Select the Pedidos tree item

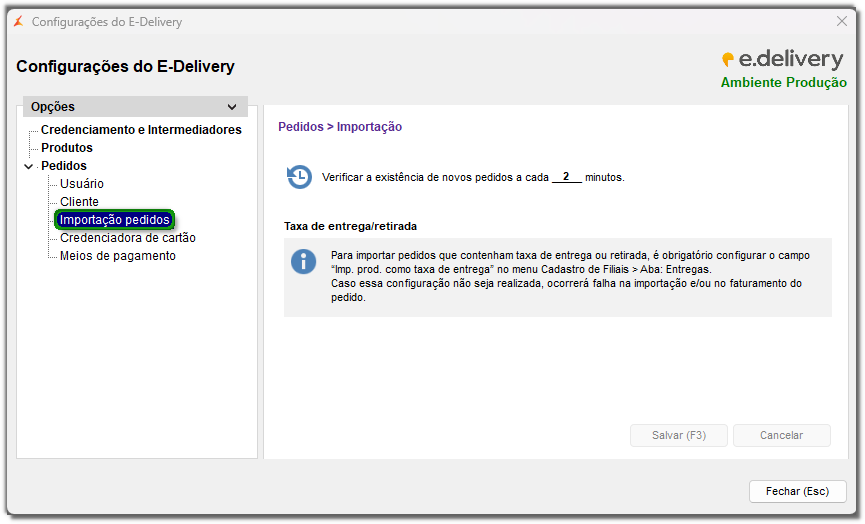coord(64,166)
